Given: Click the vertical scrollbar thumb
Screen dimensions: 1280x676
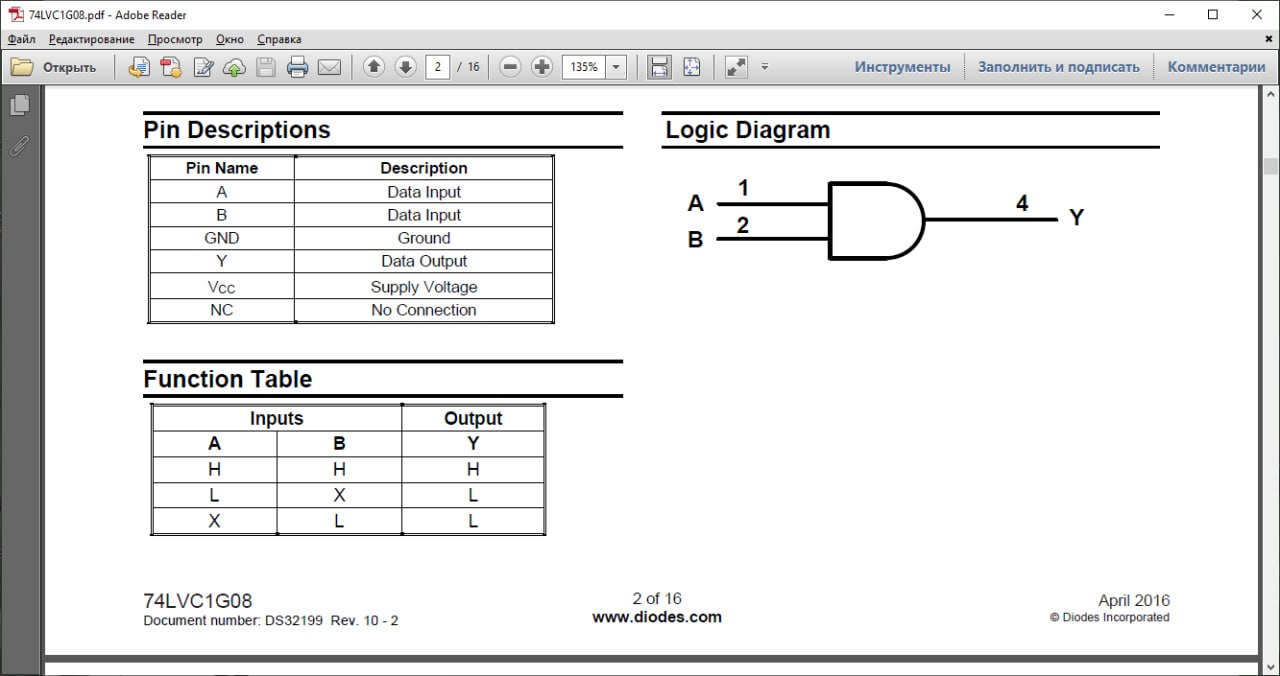Looking at the screenshot, I should (1270, 166).
